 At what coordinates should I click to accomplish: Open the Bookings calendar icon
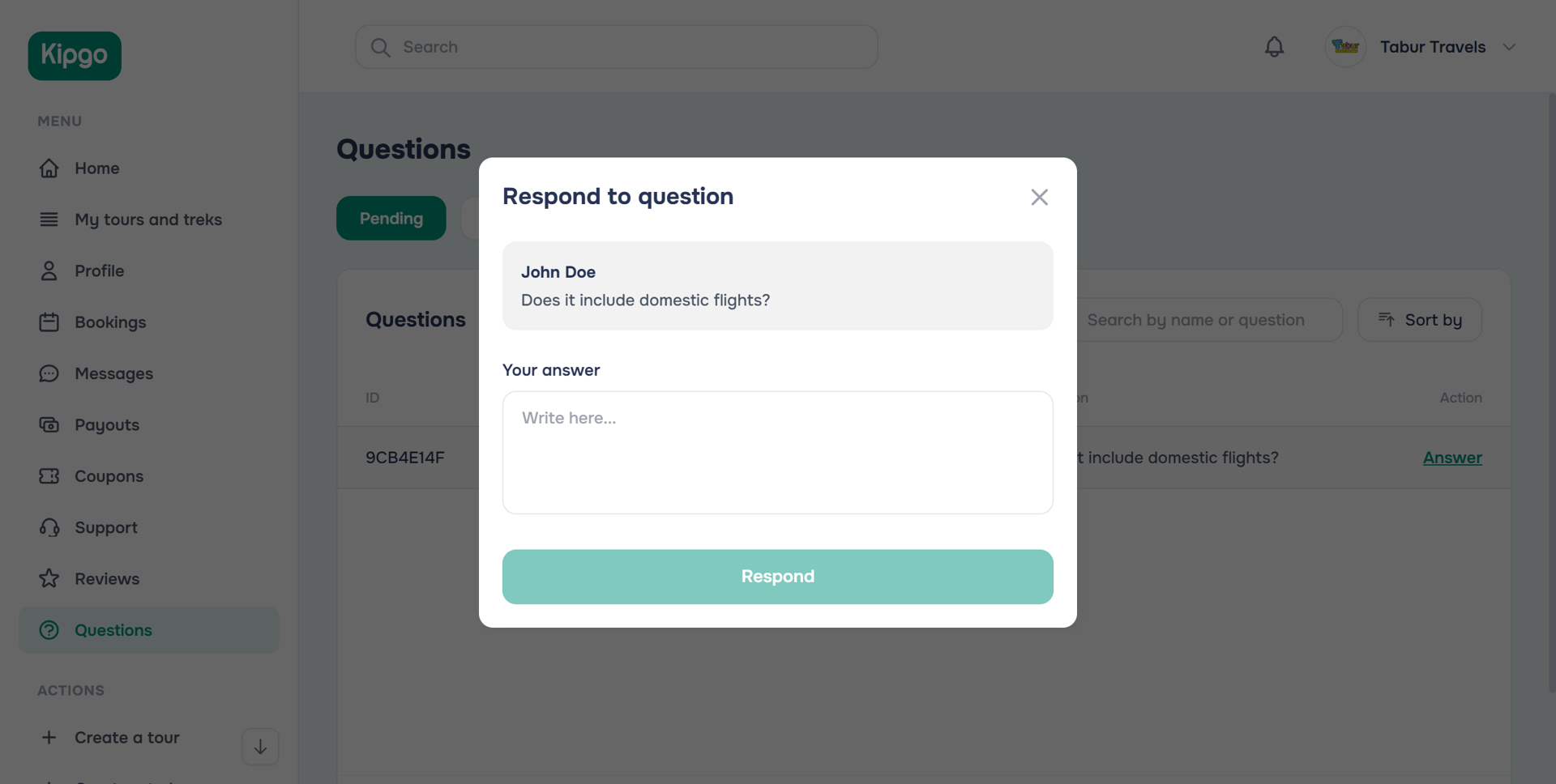(49, 322)
